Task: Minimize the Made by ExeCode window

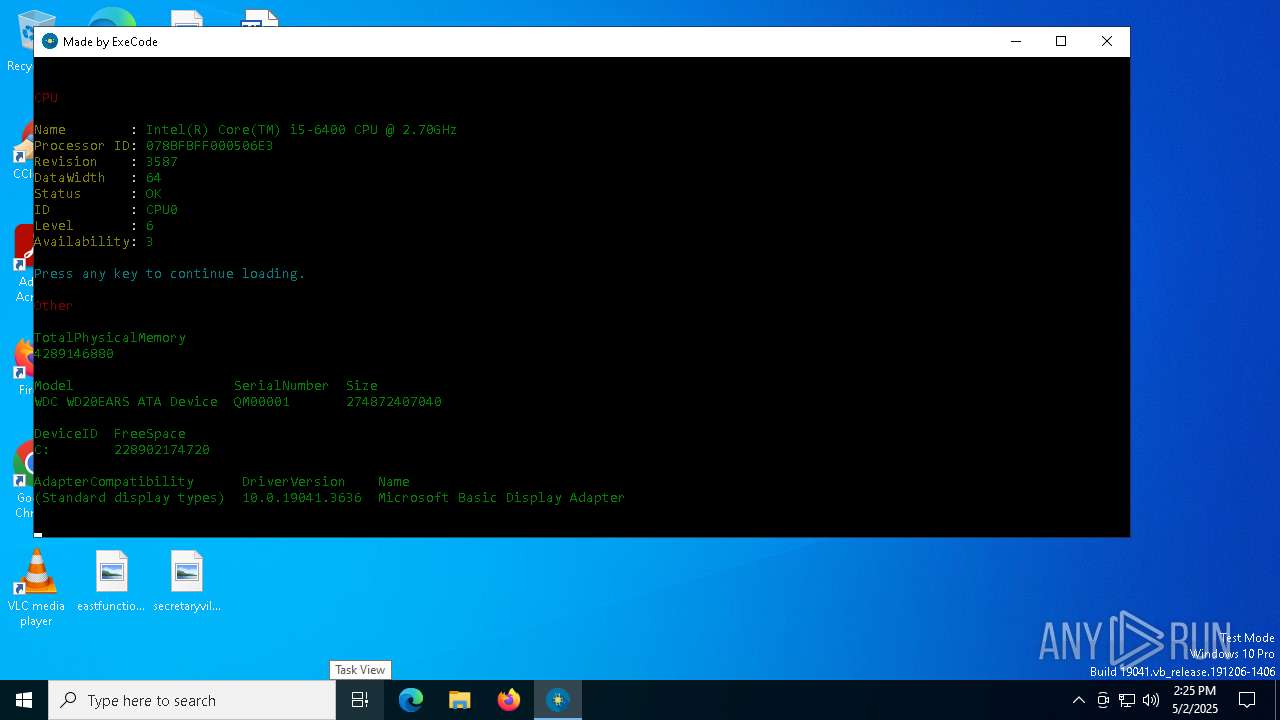Action: (1016, 41)
